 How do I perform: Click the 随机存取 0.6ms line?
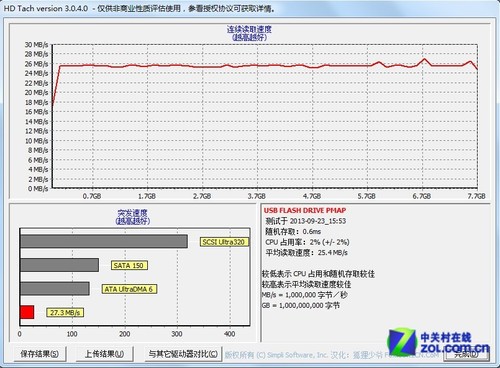coord(293,231)
